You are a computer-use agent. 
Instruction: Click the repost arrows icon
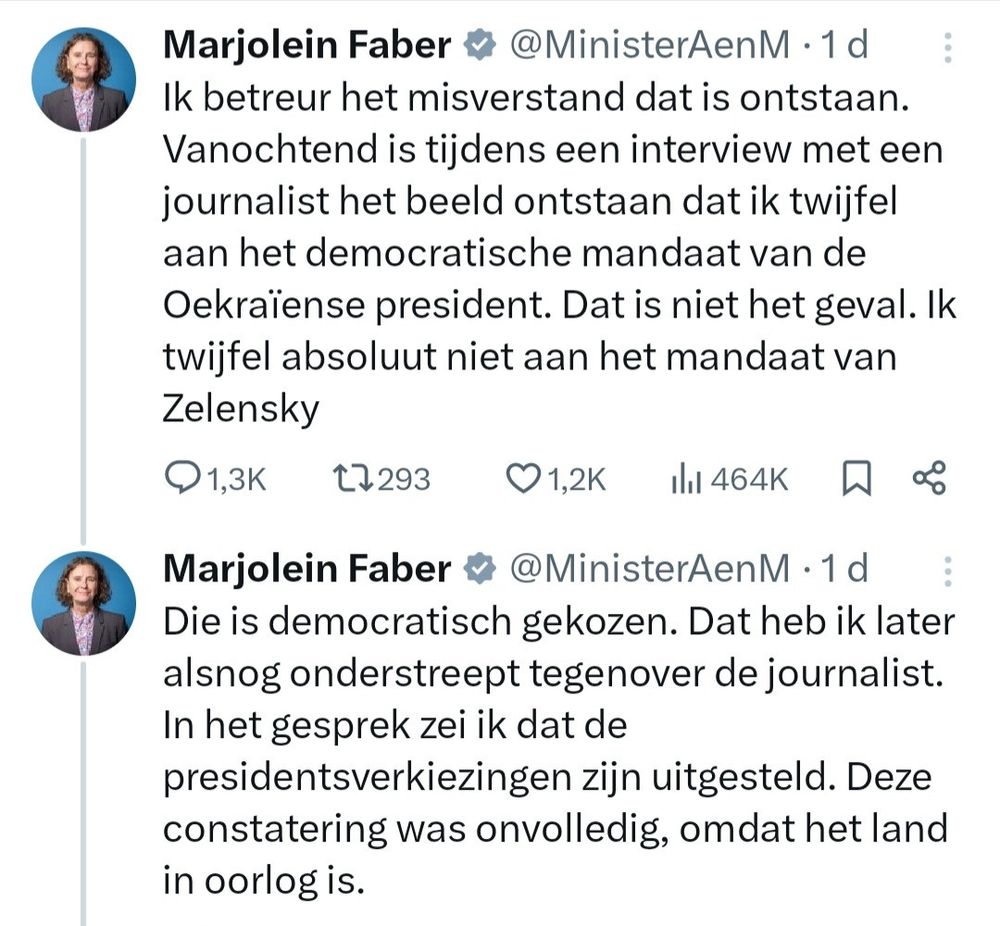(x=354, y=480)
